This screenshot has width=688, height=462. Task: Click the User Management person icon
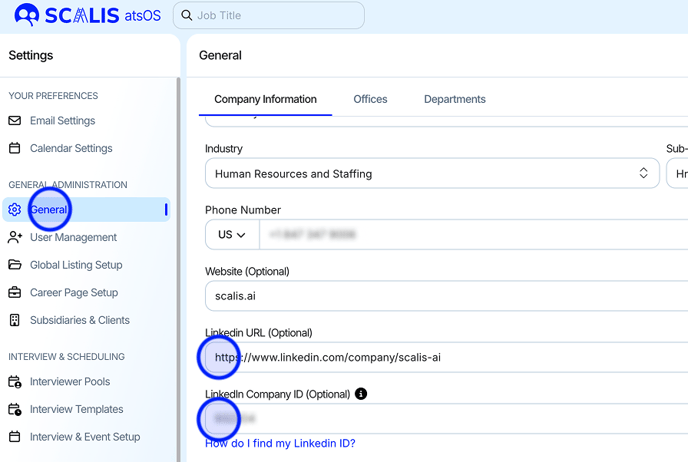click(x=15, y=238)
